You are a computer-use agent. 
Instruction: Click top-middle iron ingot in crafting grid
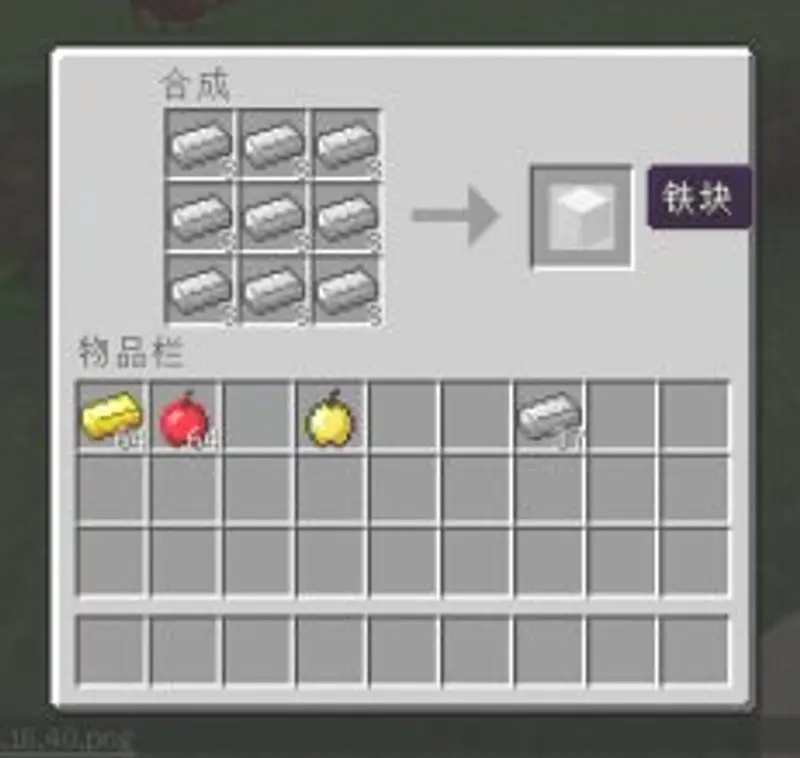(274, 144)
